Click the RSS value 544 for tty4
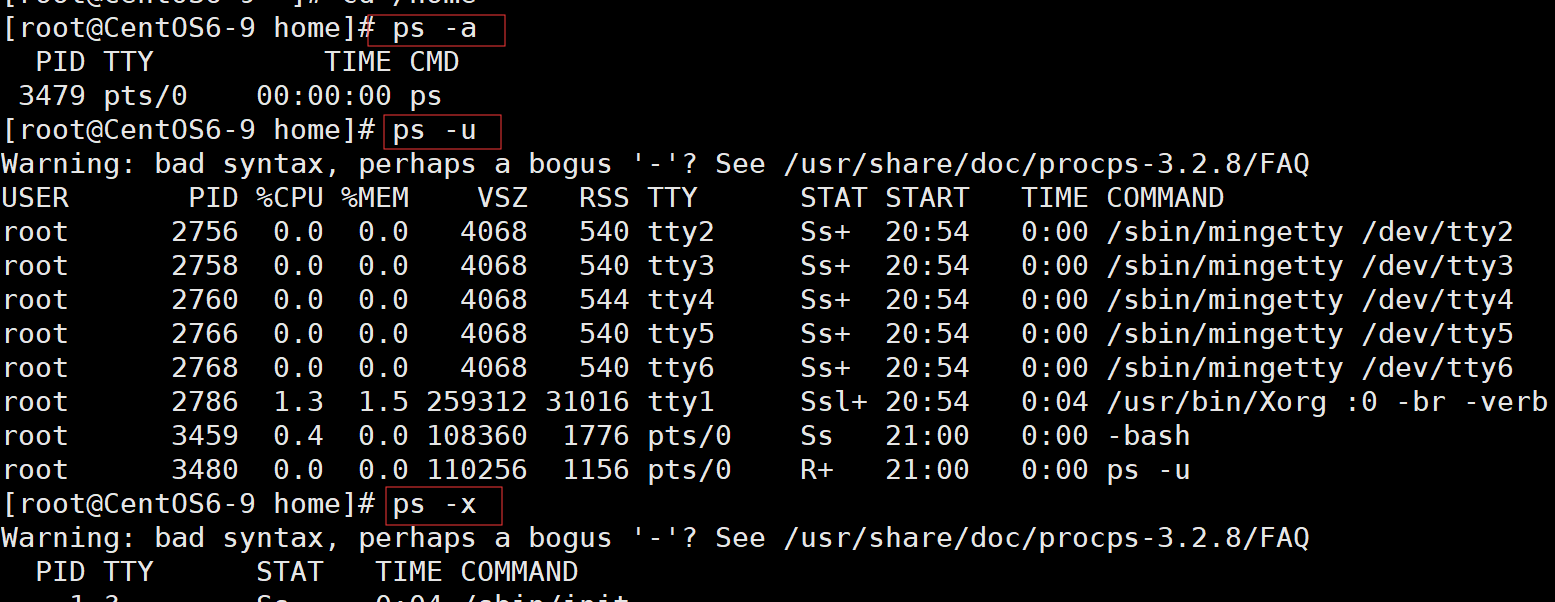Image resolution: width=1555 pixels, height=602 pixels. [x=603, y=300]
